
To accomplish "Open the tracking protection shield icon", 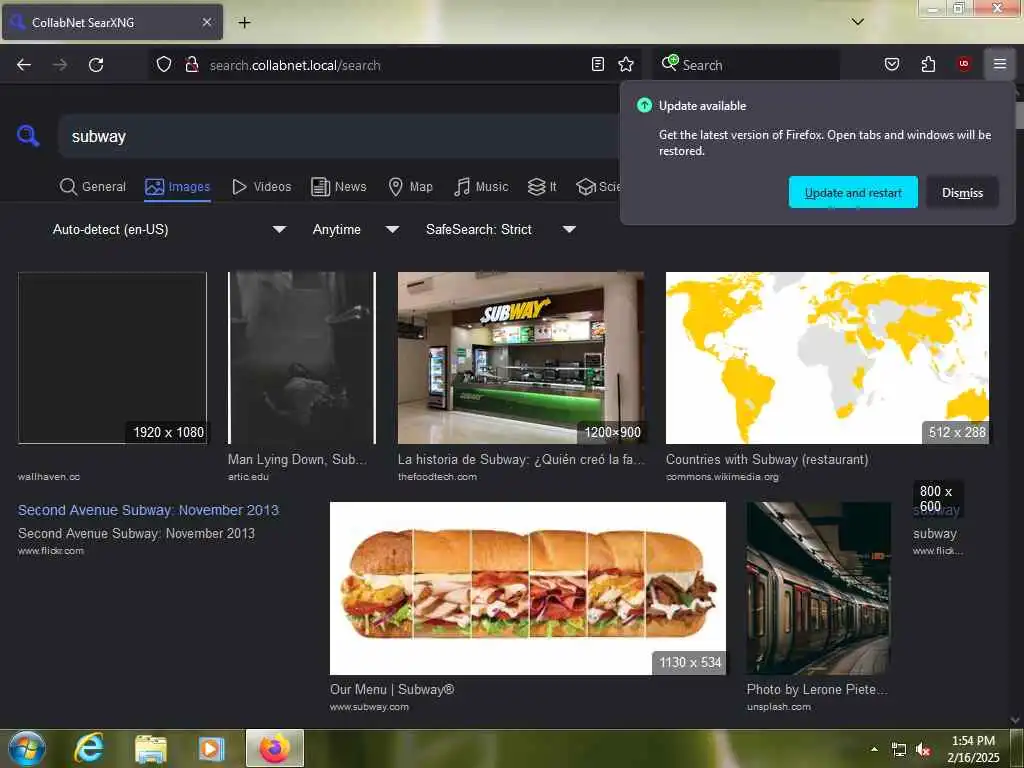I will pos(164,64).
